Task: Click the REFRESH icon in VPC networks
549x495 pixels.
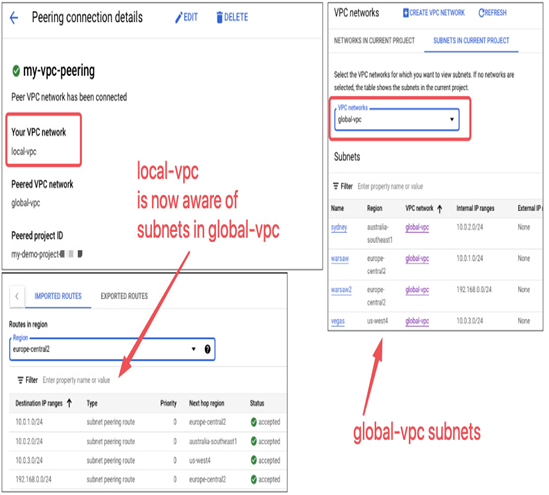Action: (481, 13)
